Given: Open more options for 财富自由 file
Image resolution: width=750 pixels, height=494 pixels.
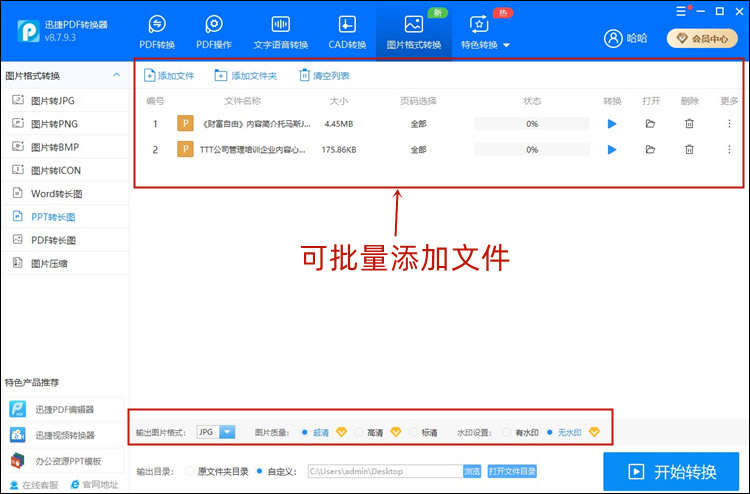Looking at the screenshot, I should [729, 124].
